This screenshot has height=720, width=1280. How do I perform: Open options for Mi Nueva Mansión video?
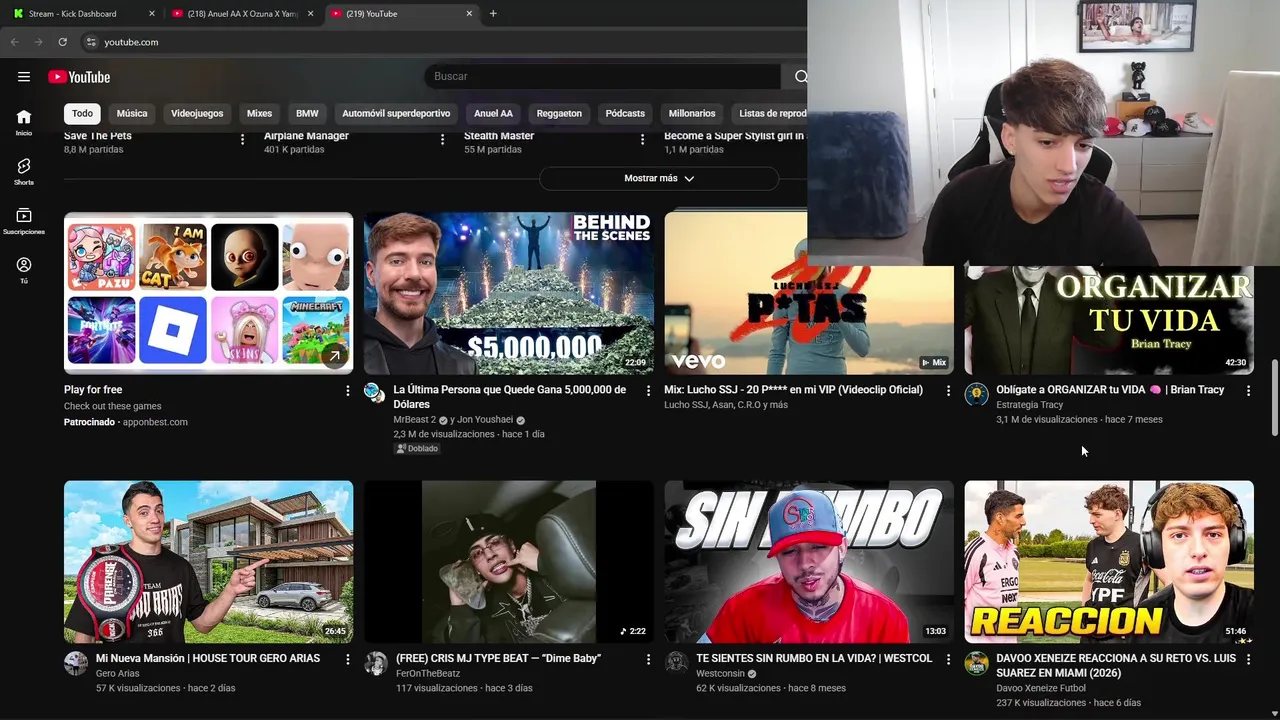(348, 659)
